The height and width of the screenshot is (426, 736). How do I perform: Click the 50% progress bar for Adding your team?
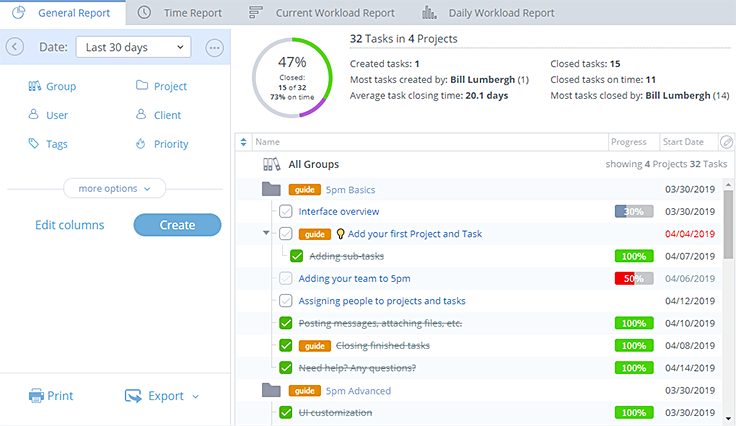click(633, 278)
